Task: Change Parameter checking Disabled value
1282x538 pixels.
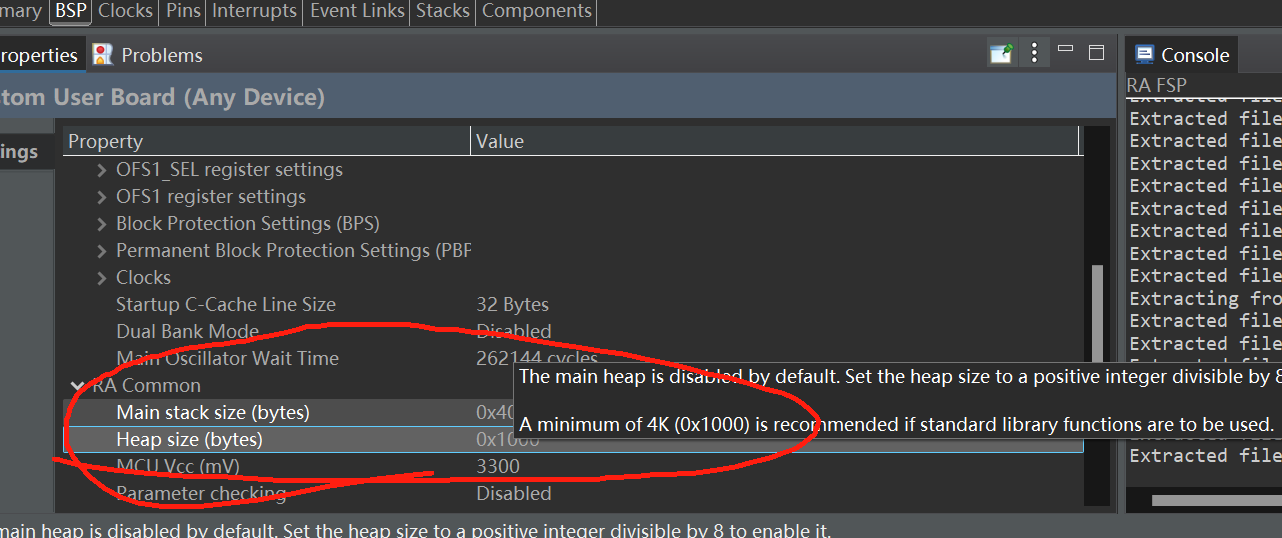Action: (513, 493)
